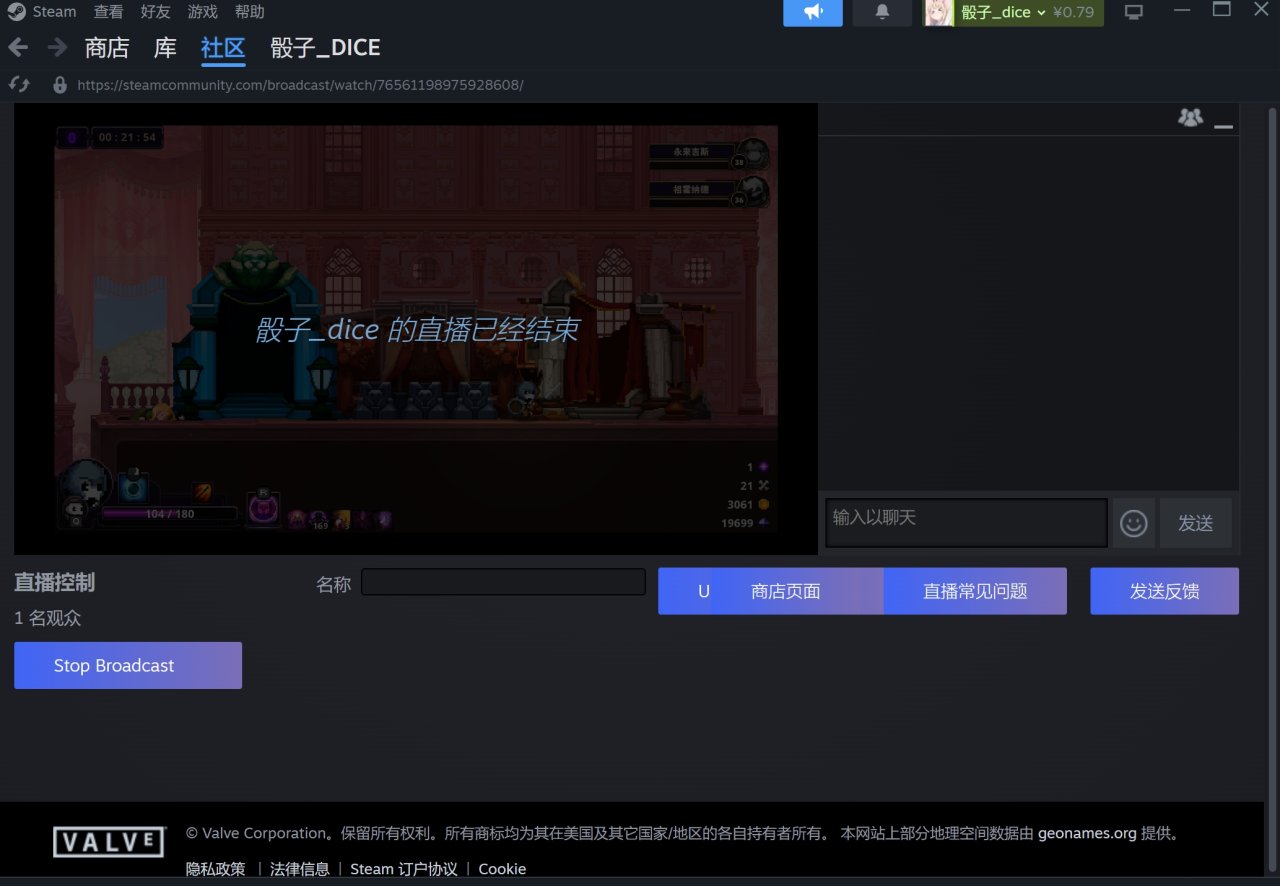
Task: Maximize the Steam window
Action: pyautogui.click(x=1221, y=9)
